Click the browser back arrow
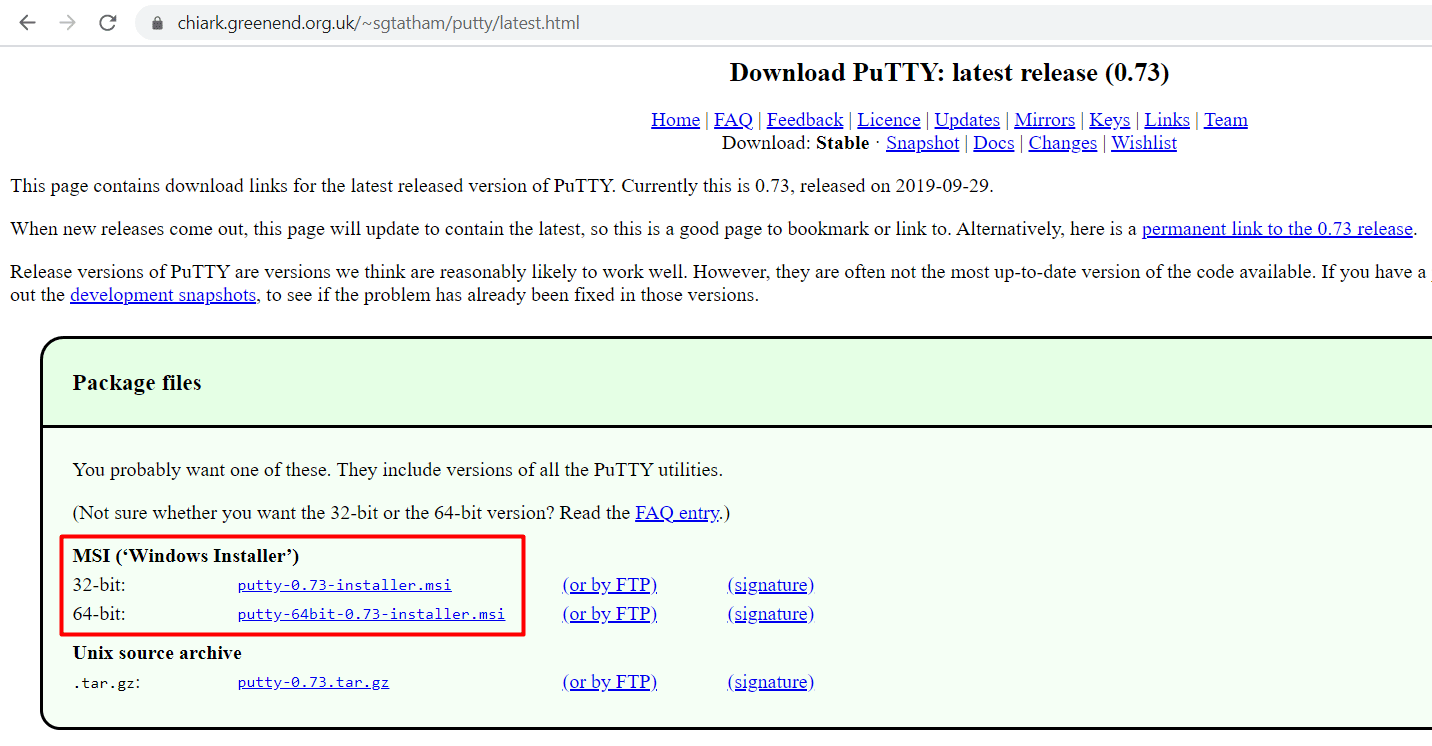The width and height of the screenshot is (1432, 746). coord(27,22)
